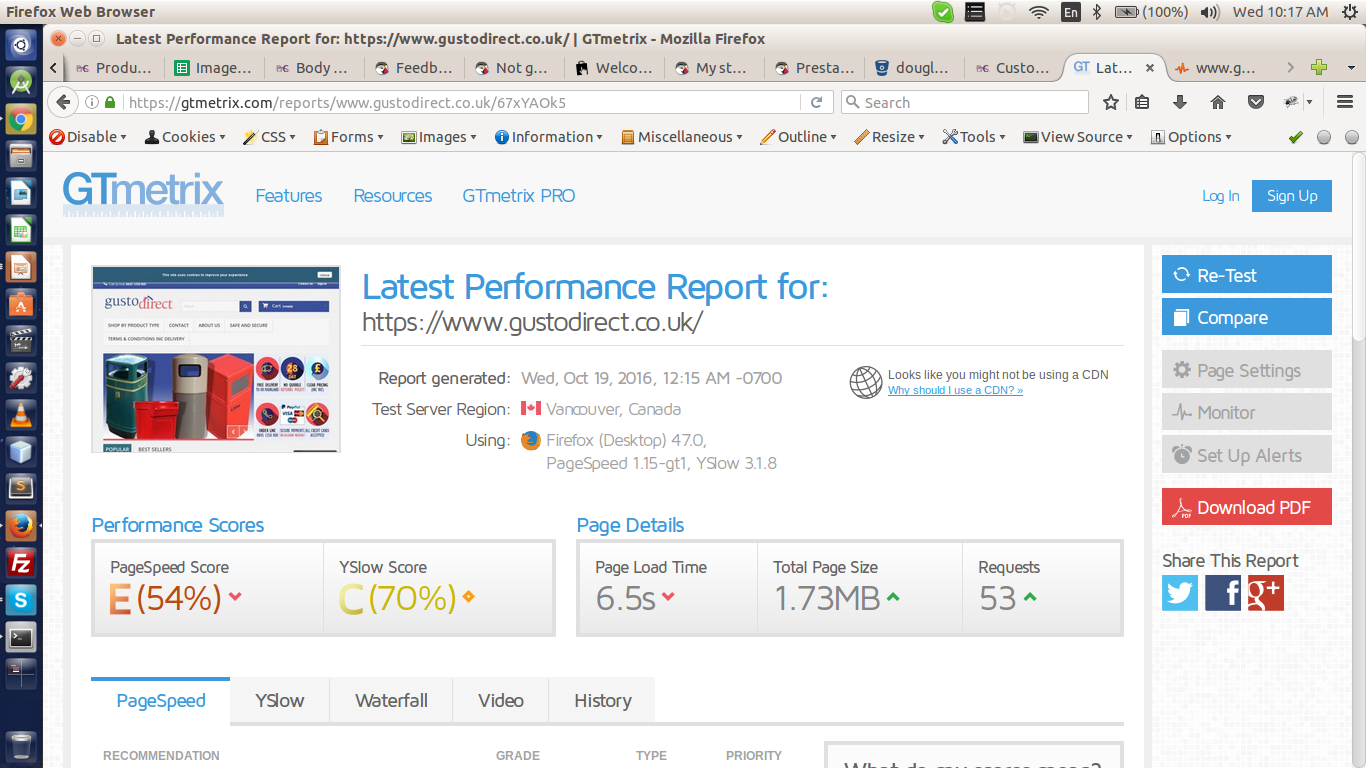Switch to the YSlow tab
The height and width of the screenshot is (768, 1366).
(279, 700)
